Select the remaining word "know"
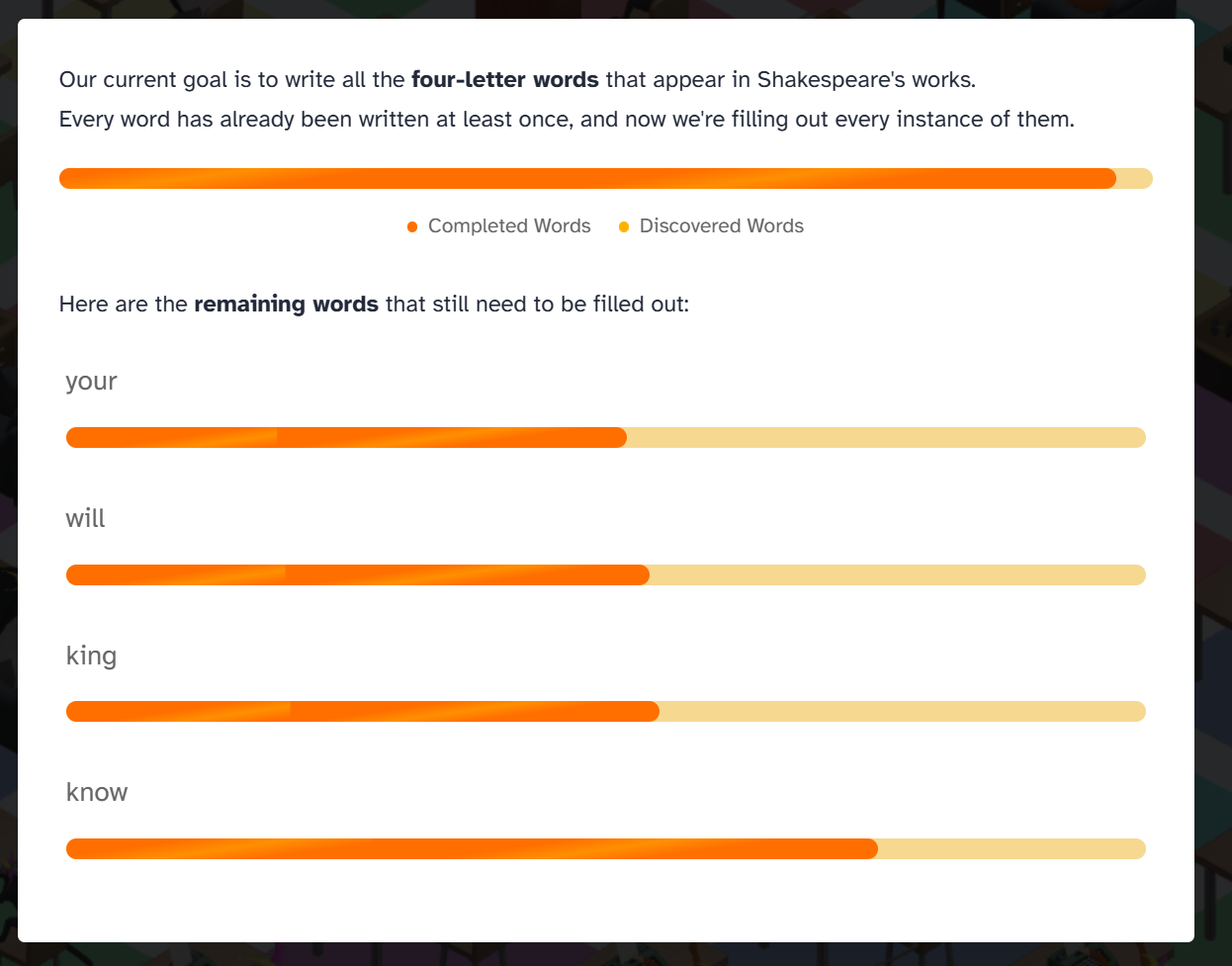This screenshot has width=1232, height=966. pos(97,793)
